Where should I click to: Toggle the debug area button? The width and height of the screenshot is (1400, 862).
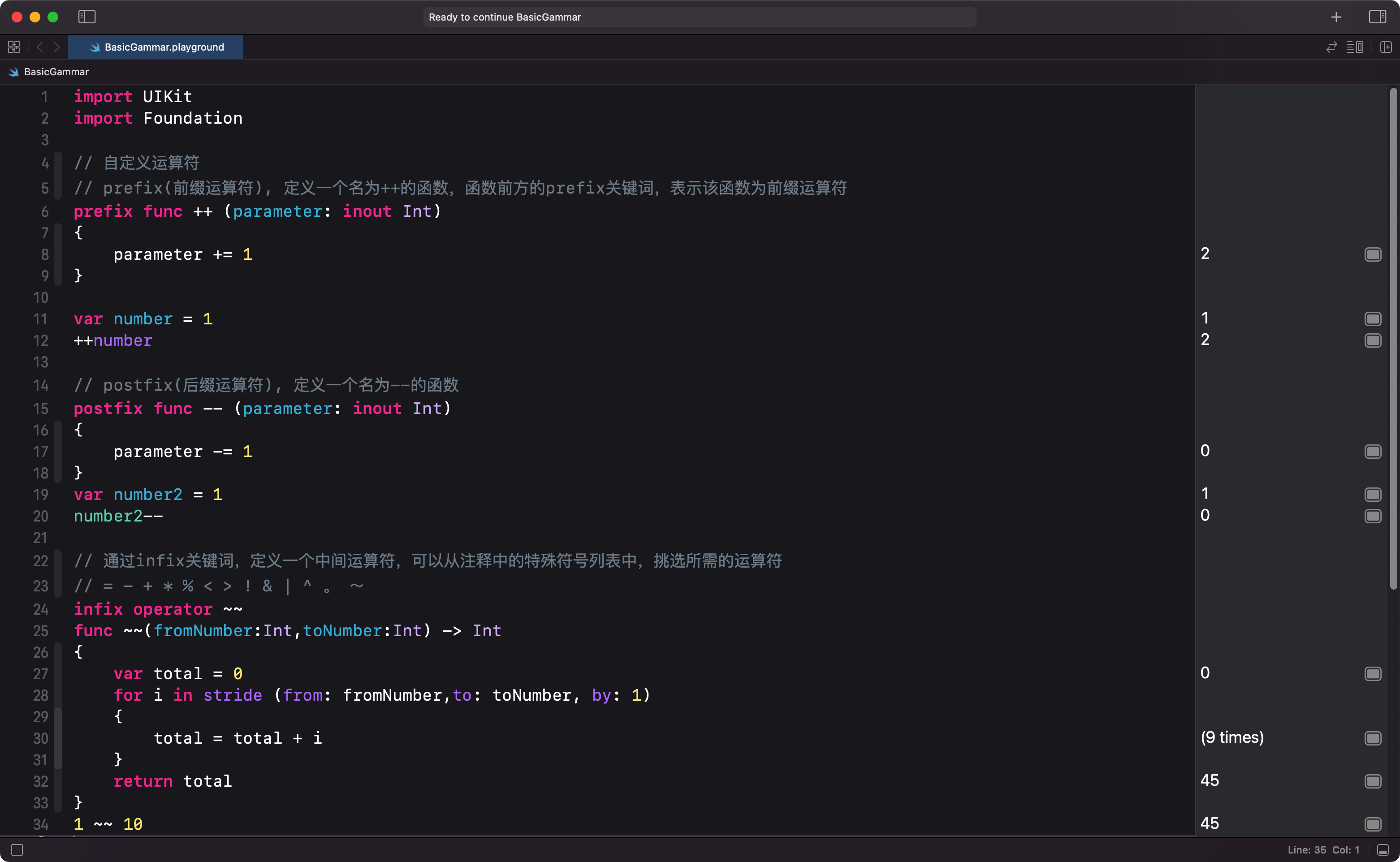pos(1383,850)
